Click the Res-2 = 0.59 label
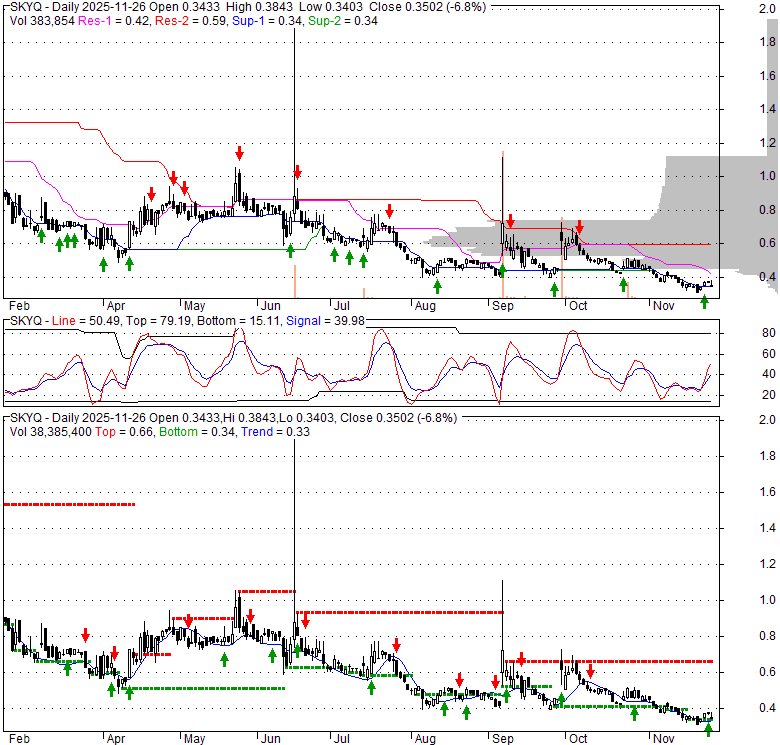780x745 pixels. point(191,21)
